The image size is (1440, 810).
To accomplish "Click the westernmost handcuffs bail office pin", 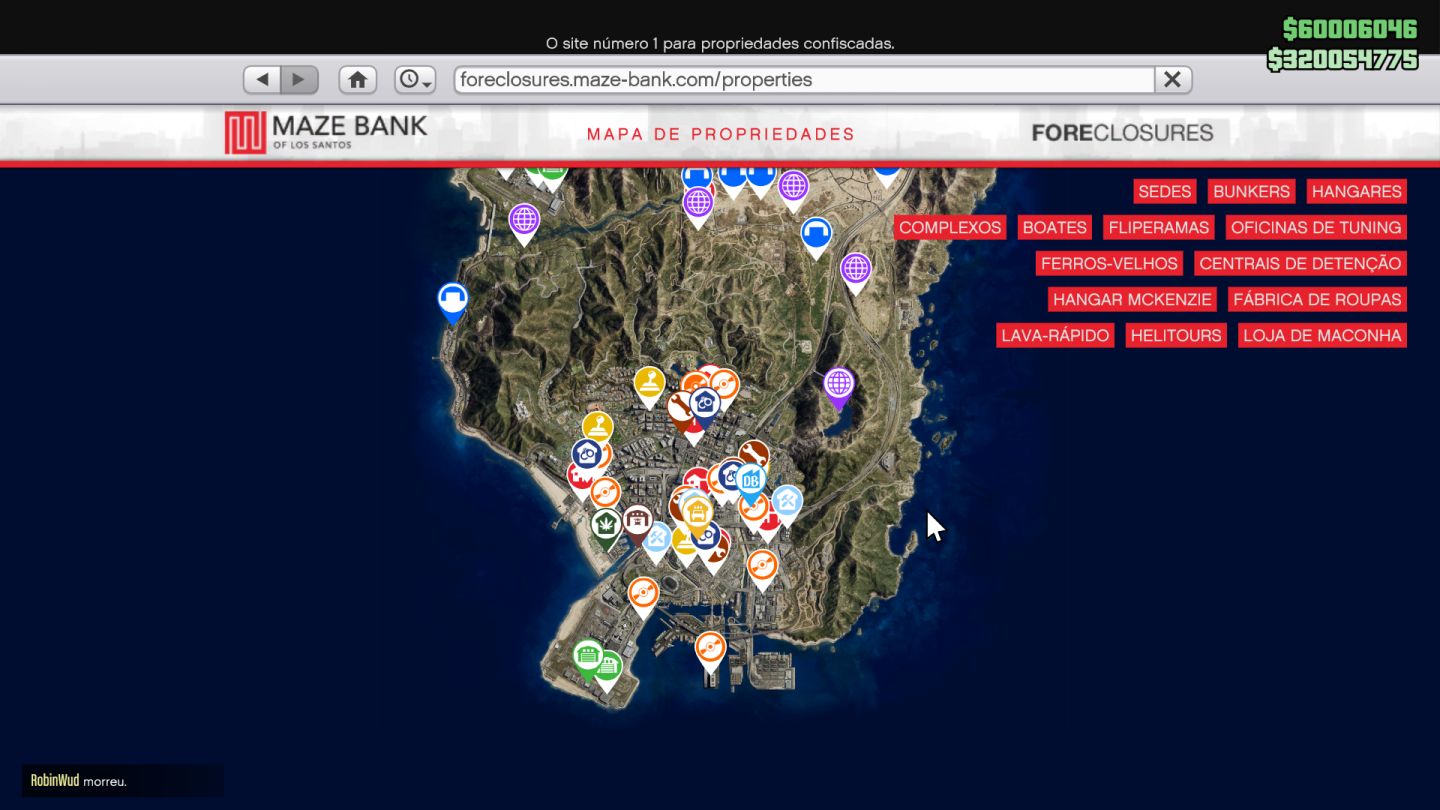I will [587, 455].
